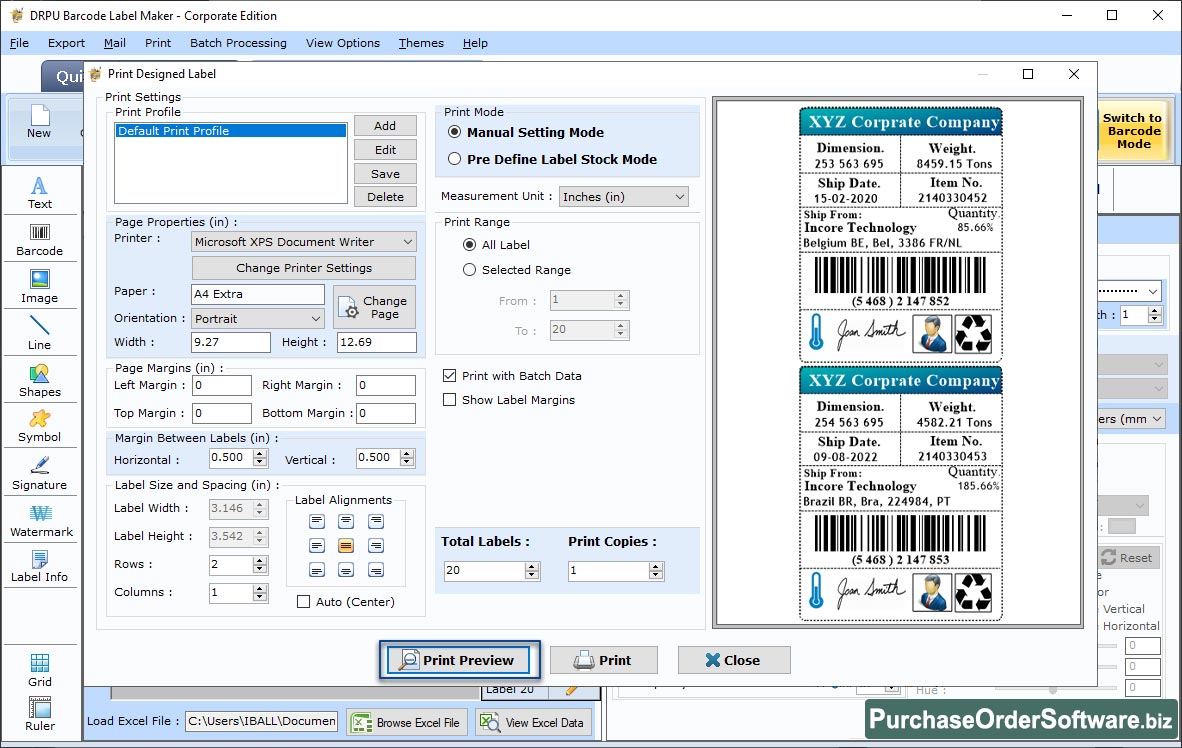This screenshot has width=1182, height=748.
Task: Add a new print profile
Action: (385, 126)
